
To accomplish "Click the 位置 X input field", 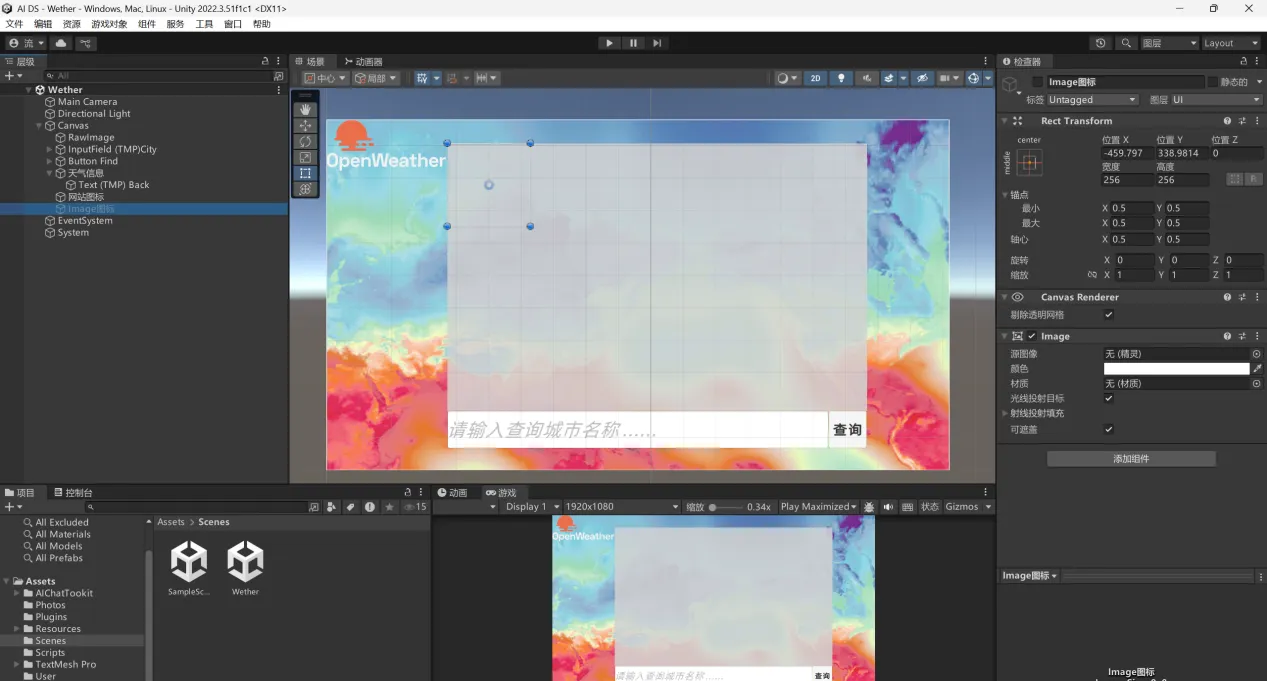I will tap(1129, 154).
